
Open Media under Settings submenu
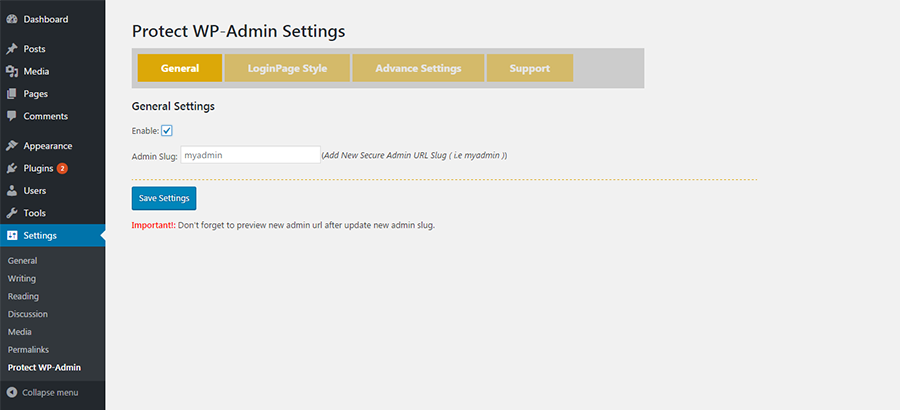[20, 332]
